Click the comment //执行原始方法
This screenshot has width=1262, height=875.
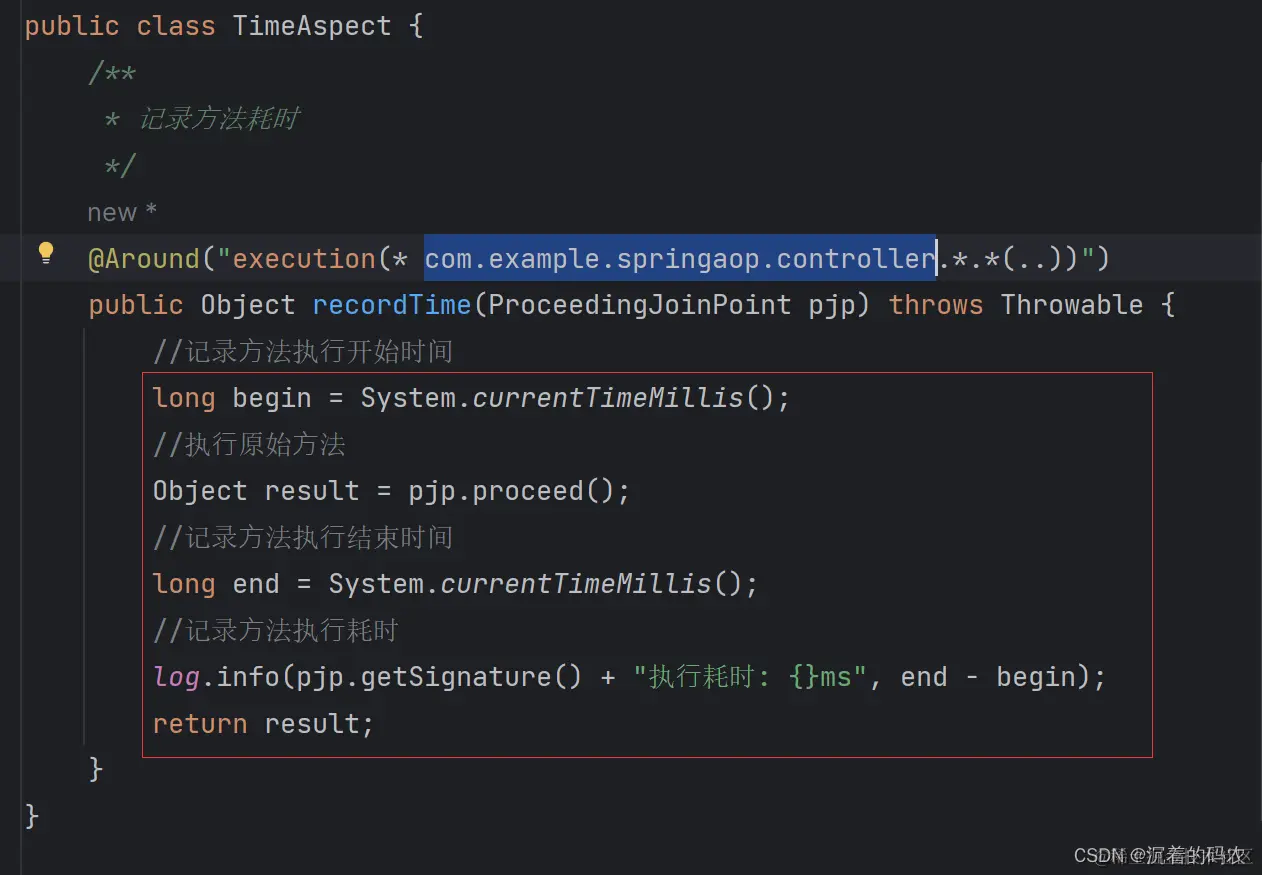249,445
